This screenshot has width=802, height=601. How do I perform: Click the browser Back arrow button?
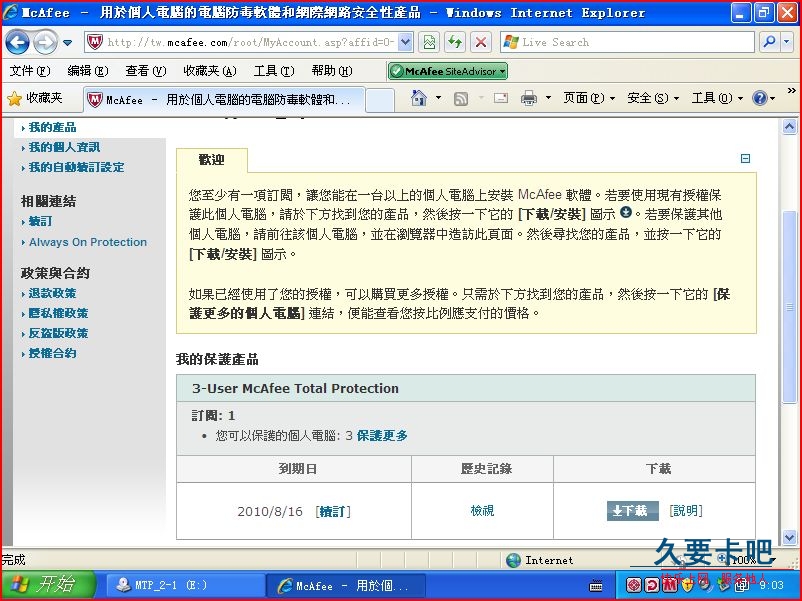tap(17, 42)
